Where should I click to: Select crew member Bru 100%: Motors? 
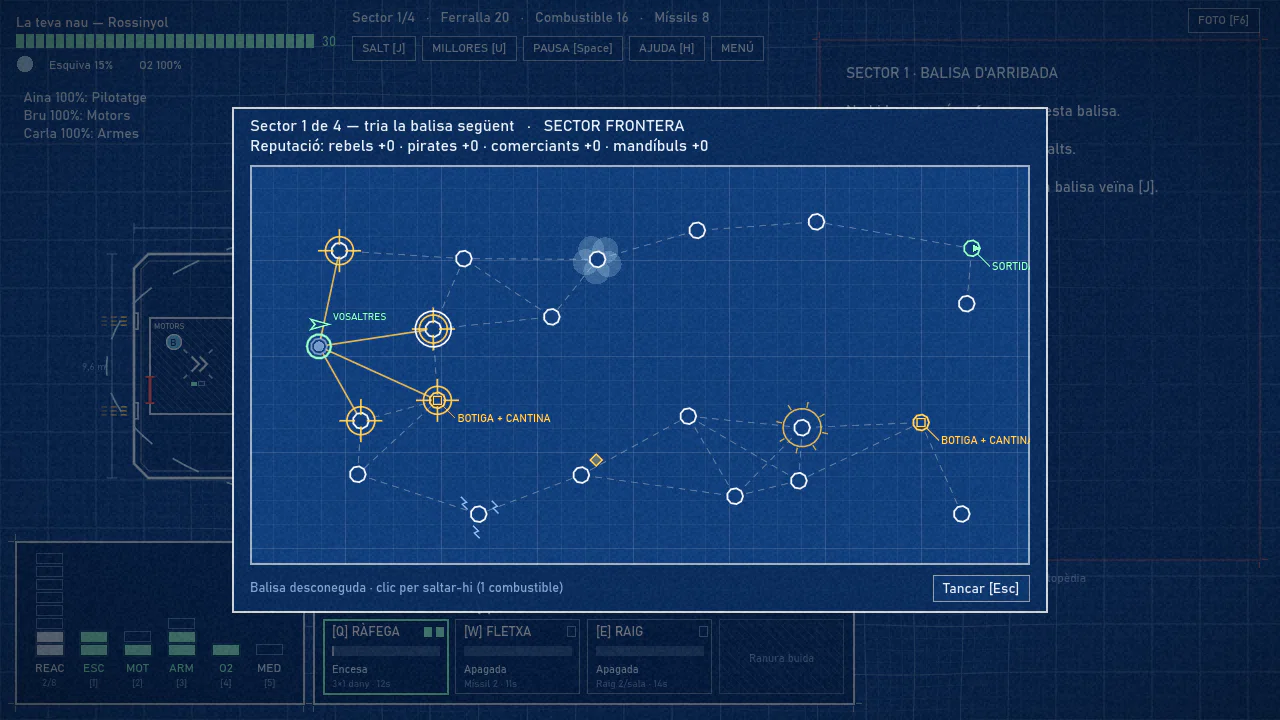tap(77, 116)
